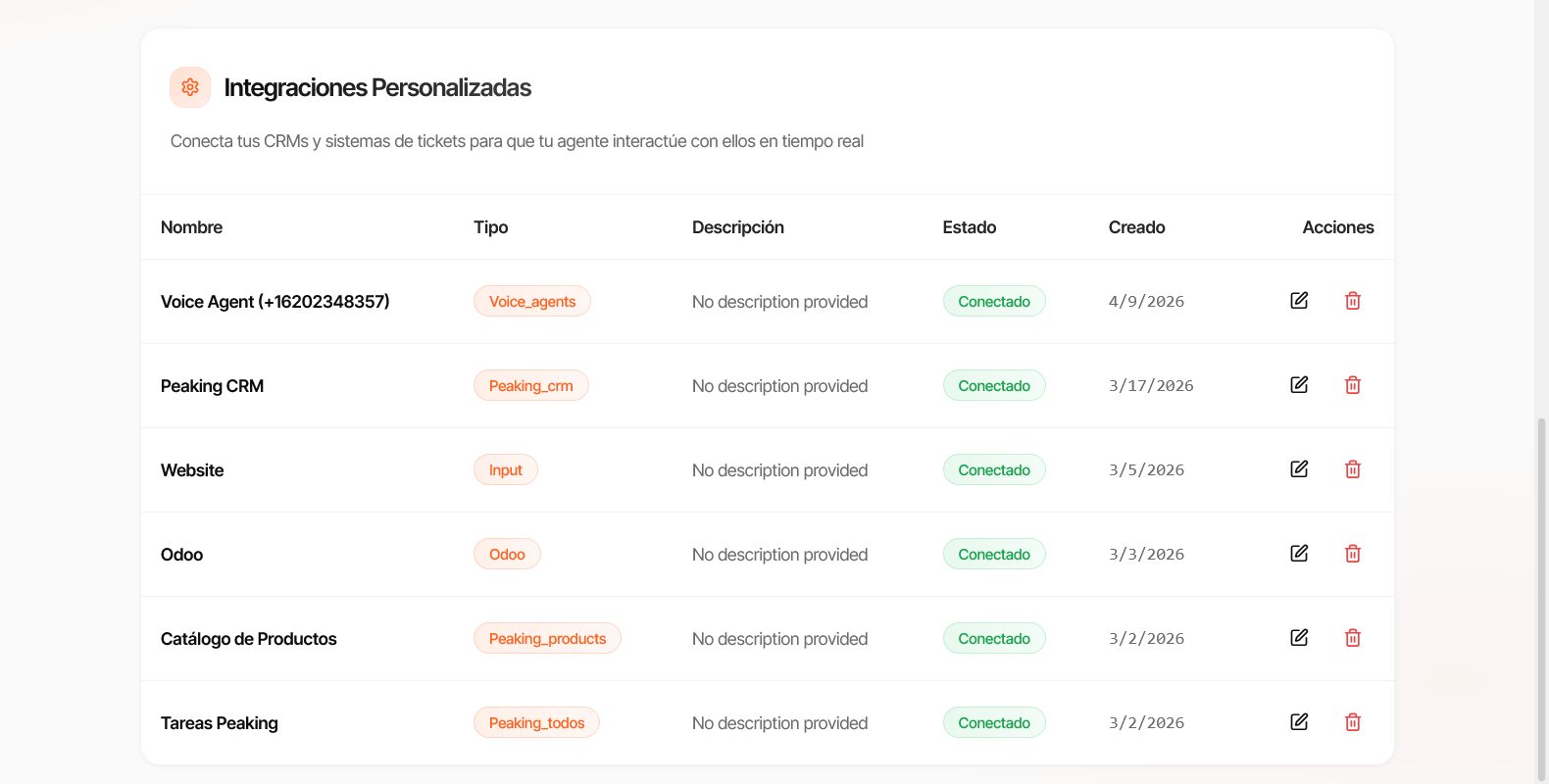This screenshot has height=784, width=1549.
Task: Delete the Website integration
Action: (x=1353, y=469)
